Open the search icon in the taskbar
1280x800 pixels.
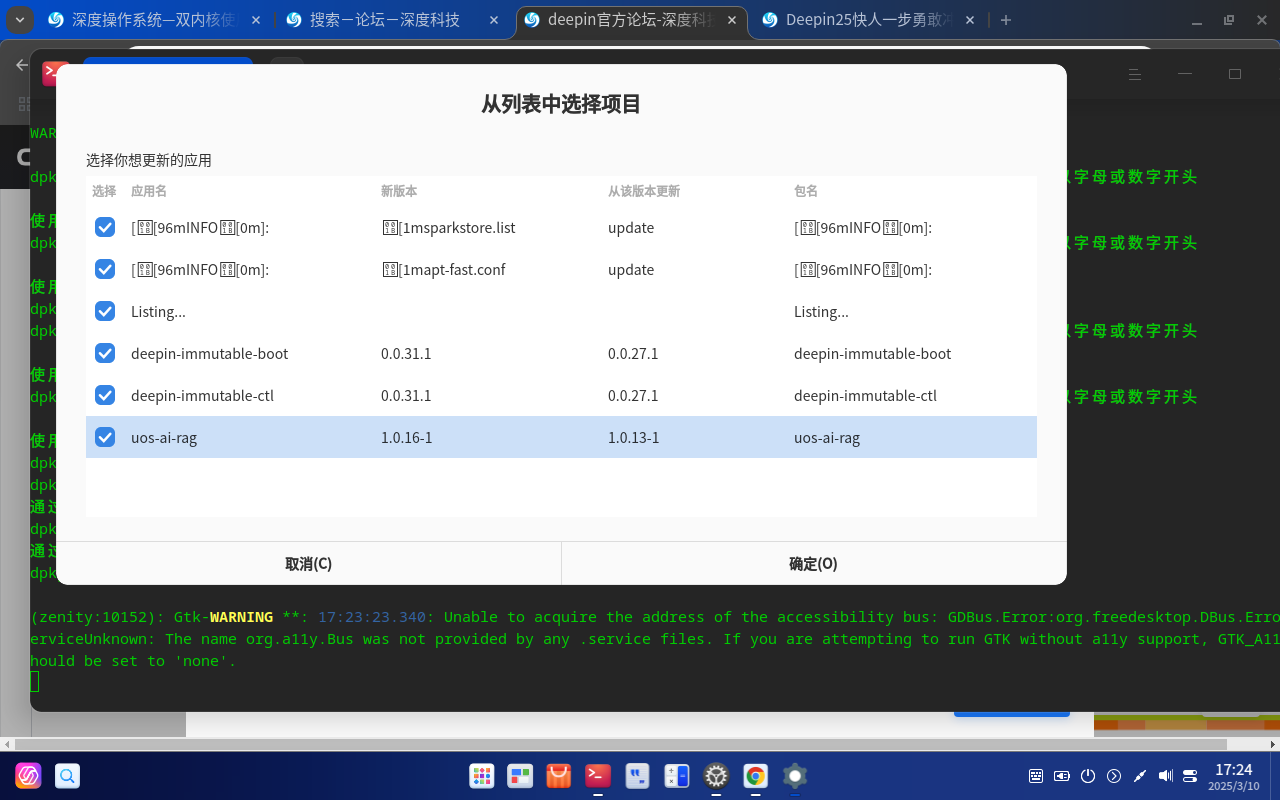coord(67,775)
